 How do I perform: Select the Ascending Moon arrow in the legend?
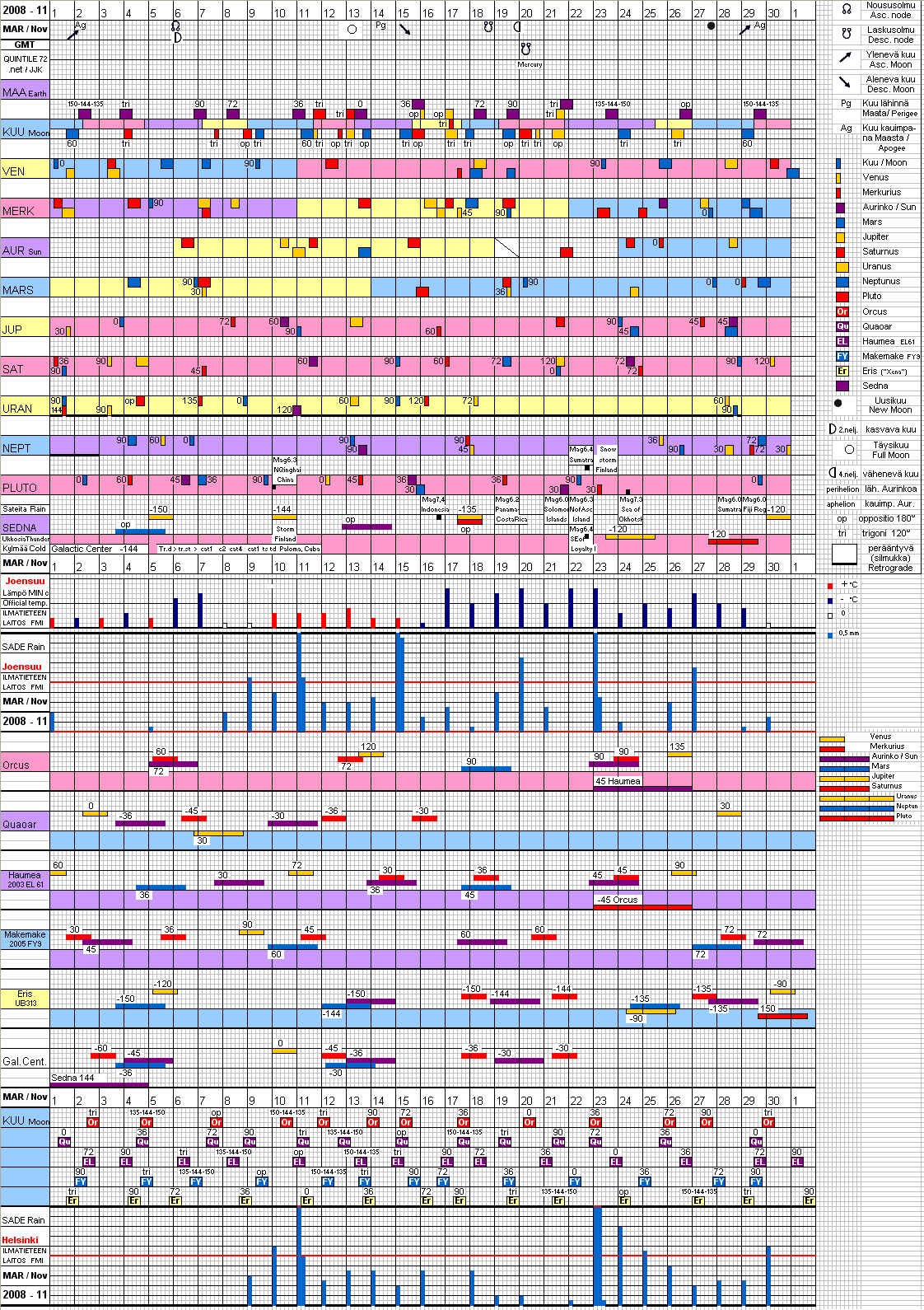(x=845, y=58)
